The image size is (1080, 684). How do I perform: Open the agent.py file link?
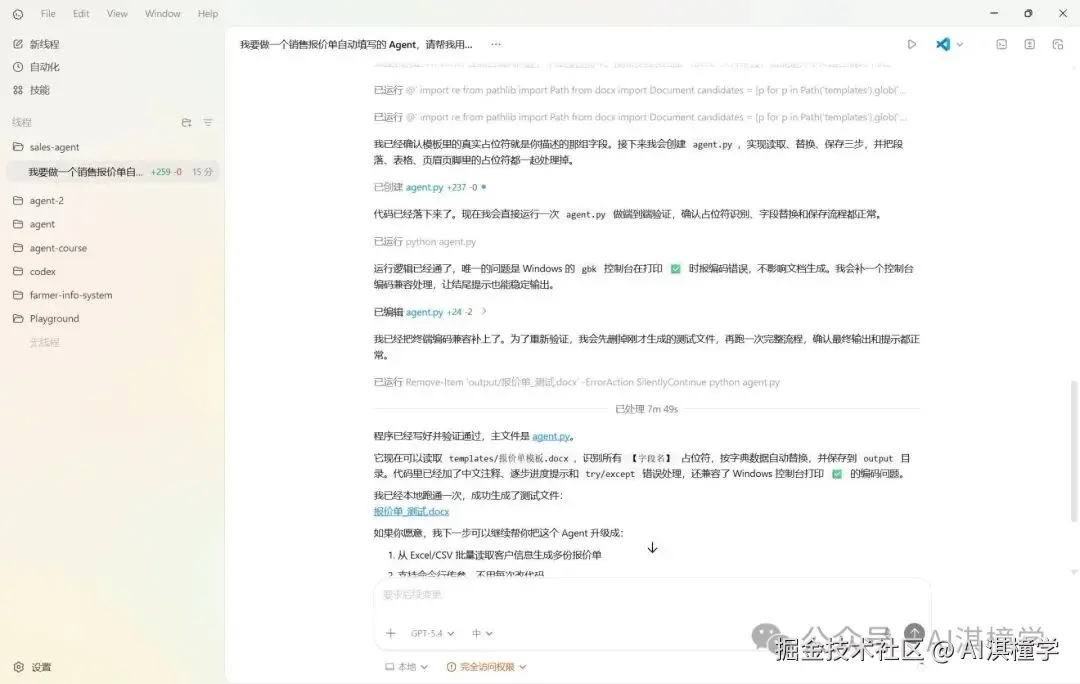[x=551, y=435]
